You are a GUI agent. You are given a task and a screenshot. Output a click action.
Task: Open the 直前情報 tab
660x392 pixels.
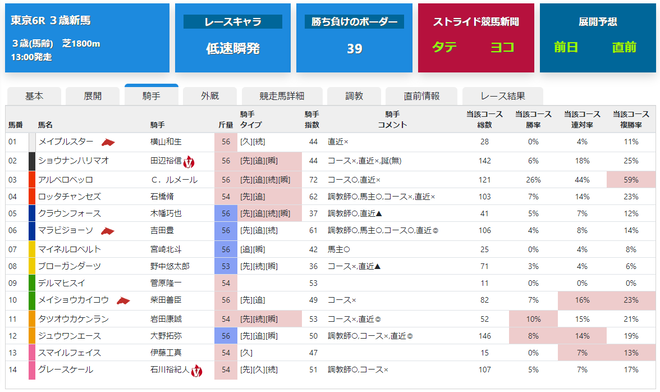[x=421, y=96]
